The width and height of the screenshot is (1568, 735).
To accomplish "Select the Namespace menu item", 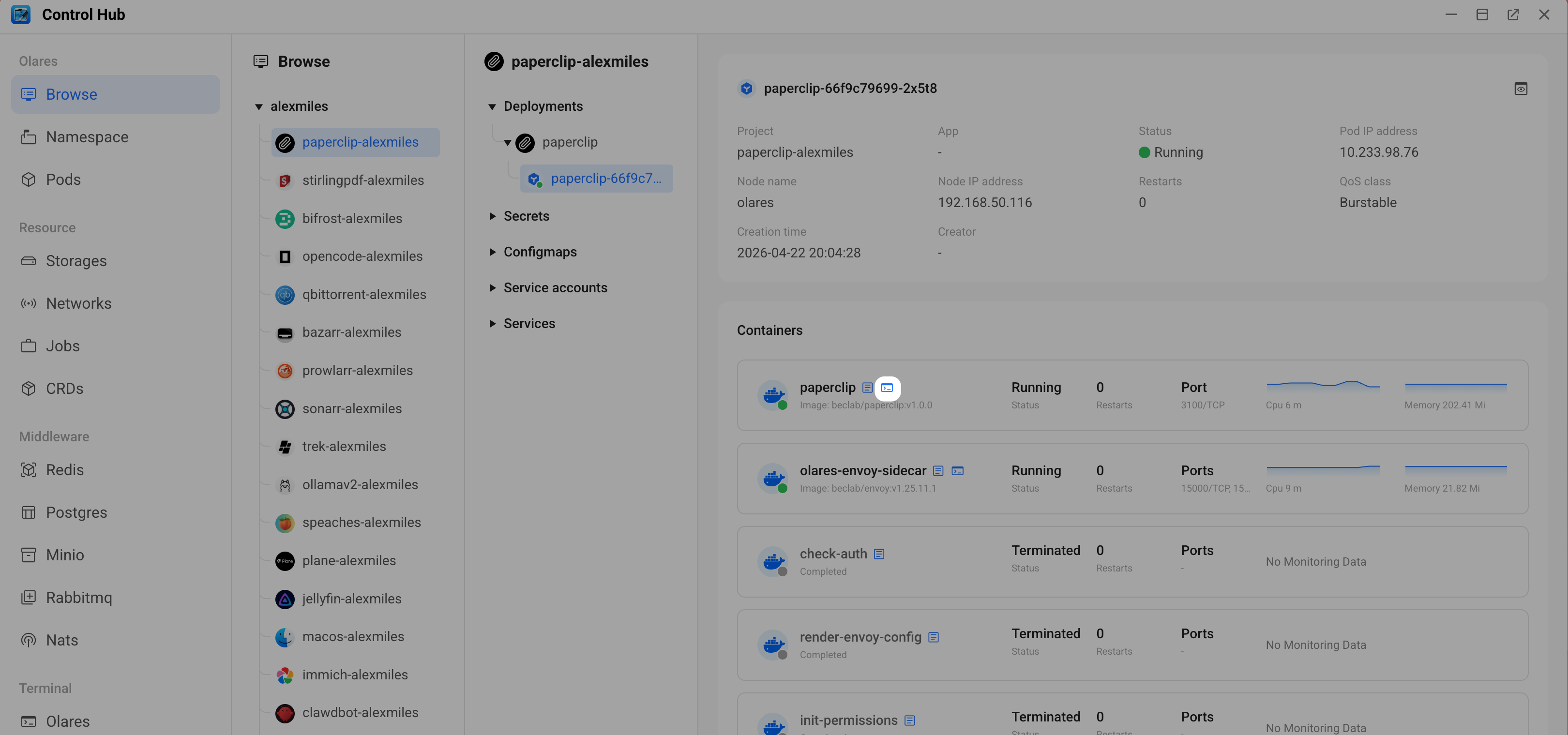I will click(x=87, y=137).
